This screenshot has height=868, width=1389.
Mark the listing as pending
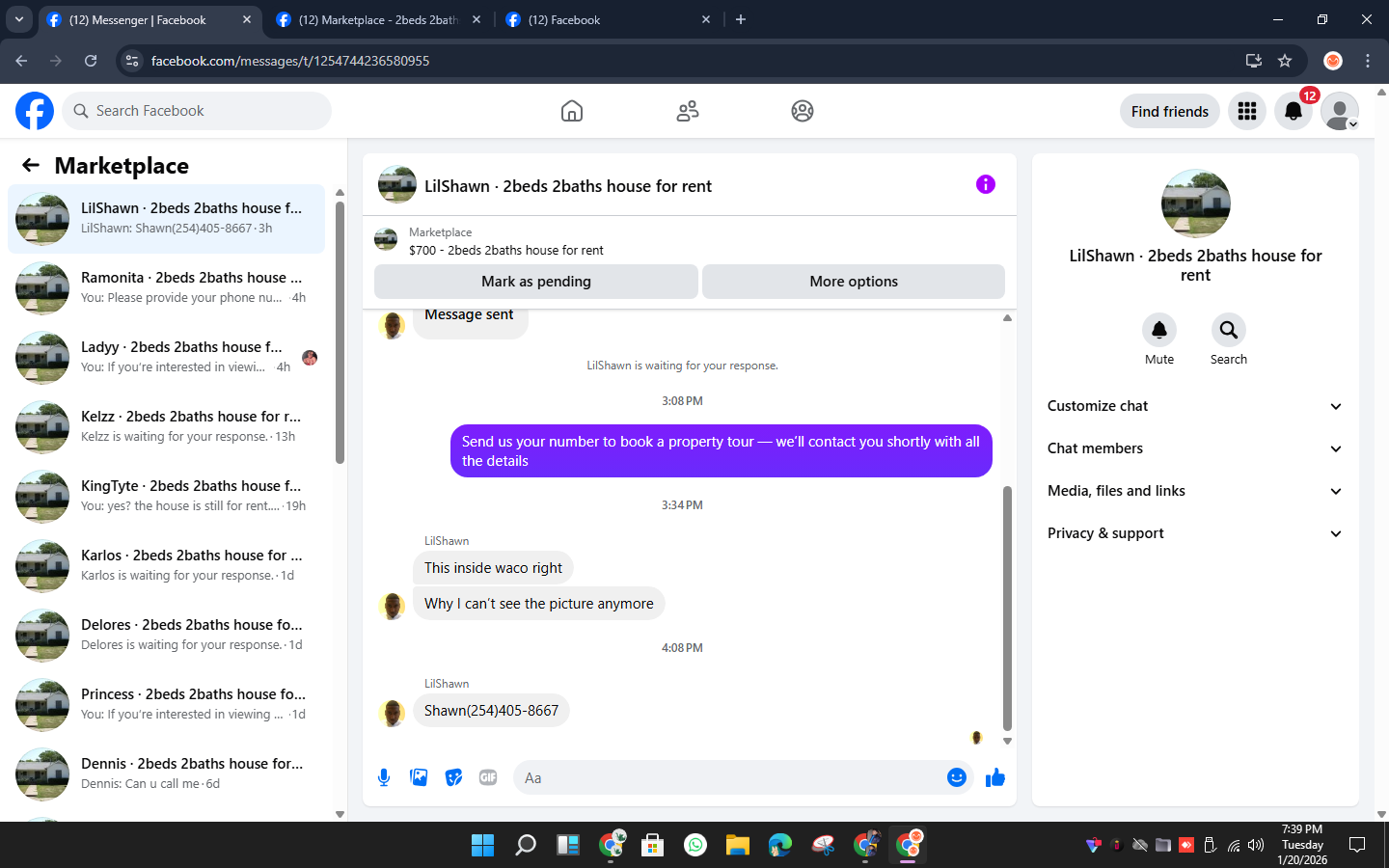coord(536,282)
